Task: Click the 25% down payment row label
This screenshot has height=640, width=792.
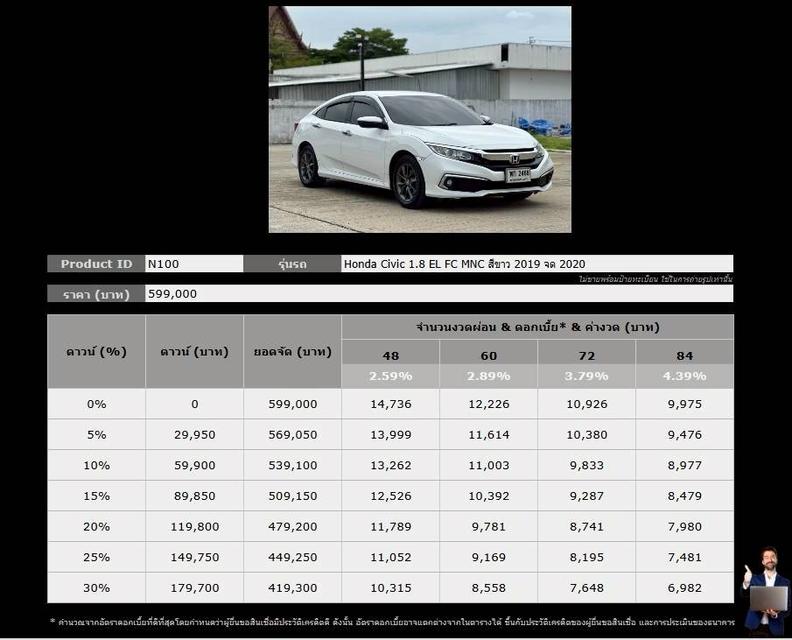Action: (x=96, y=557)
